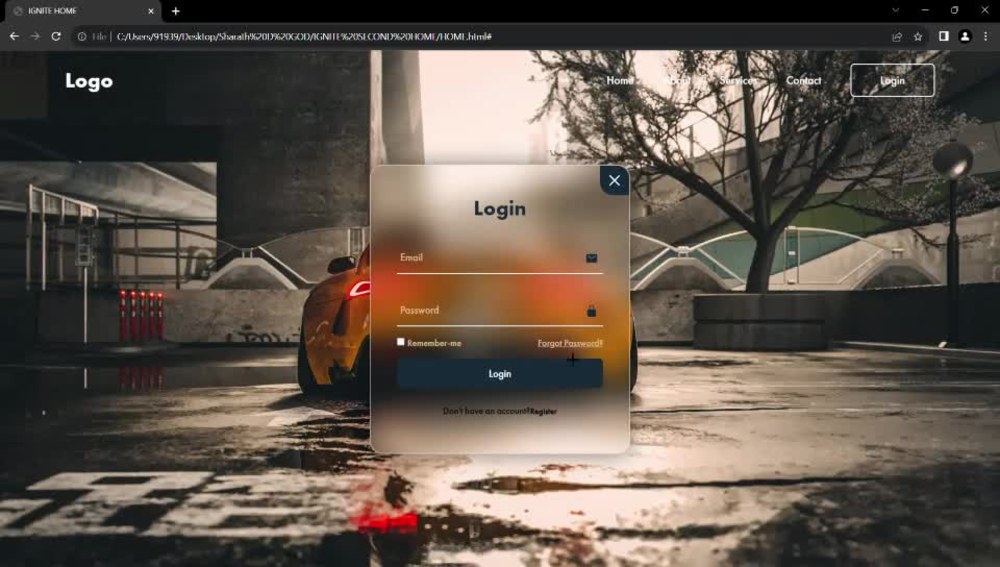Go to Home in the navbar

pos(619,80)
